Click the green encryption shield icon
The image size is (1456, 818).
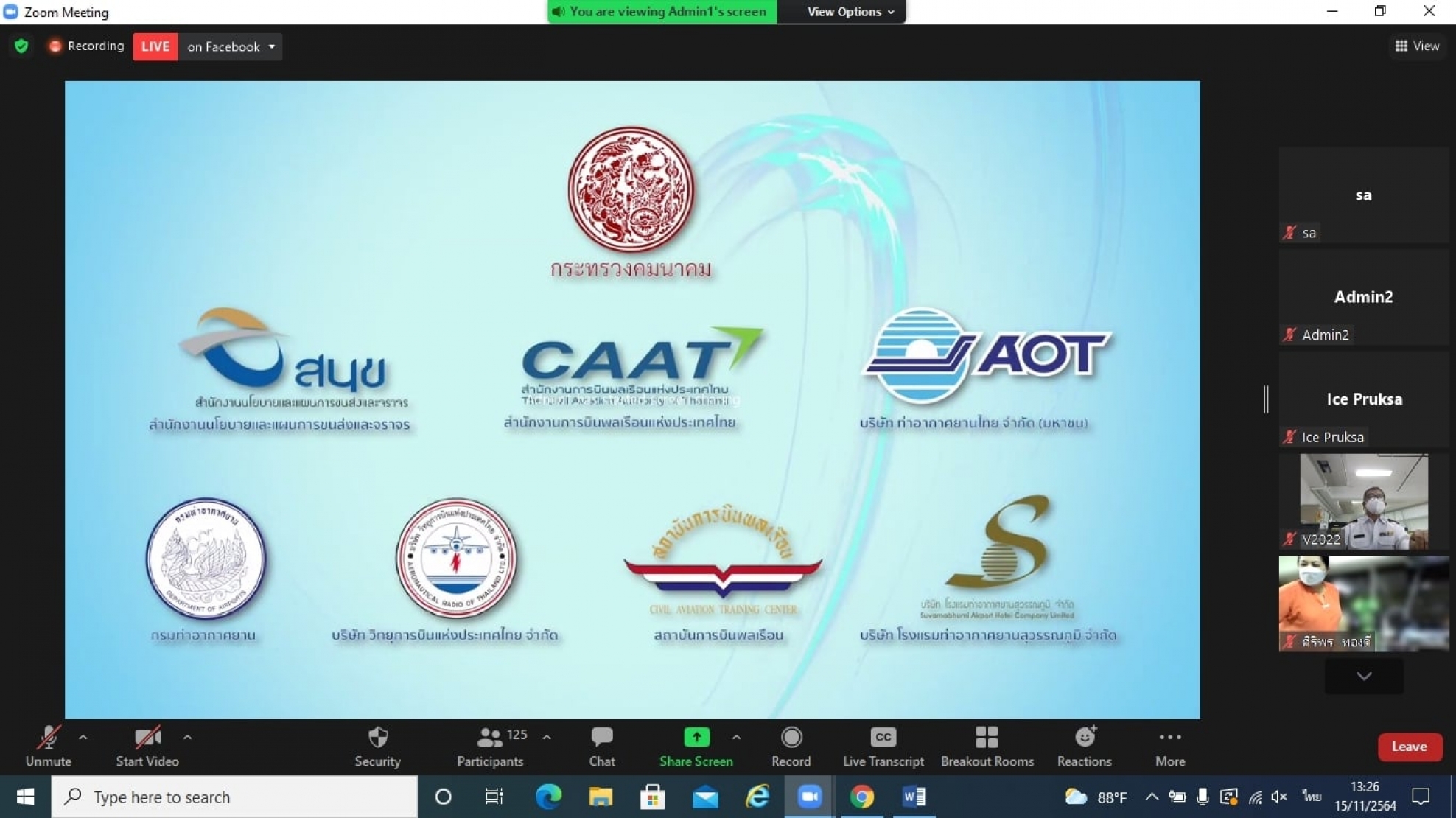click(x=21, y=46)
